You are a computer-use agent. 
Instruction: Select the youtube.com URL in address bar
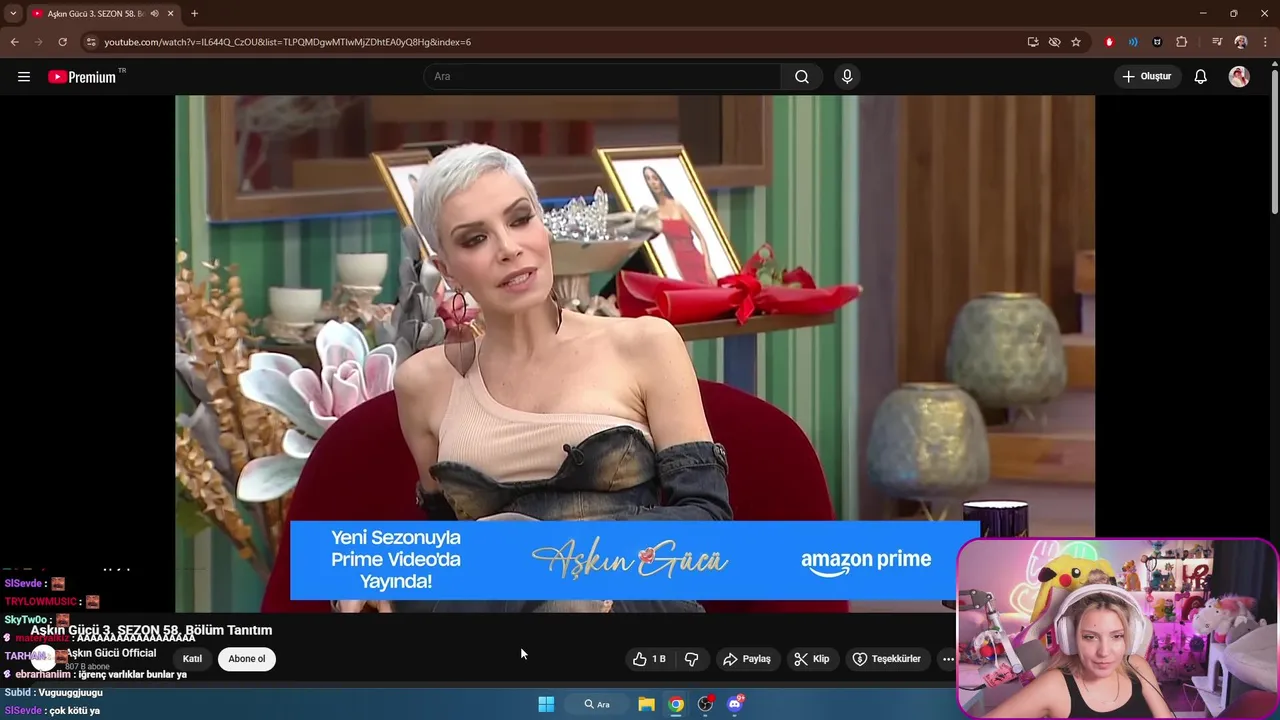point(288,42)
